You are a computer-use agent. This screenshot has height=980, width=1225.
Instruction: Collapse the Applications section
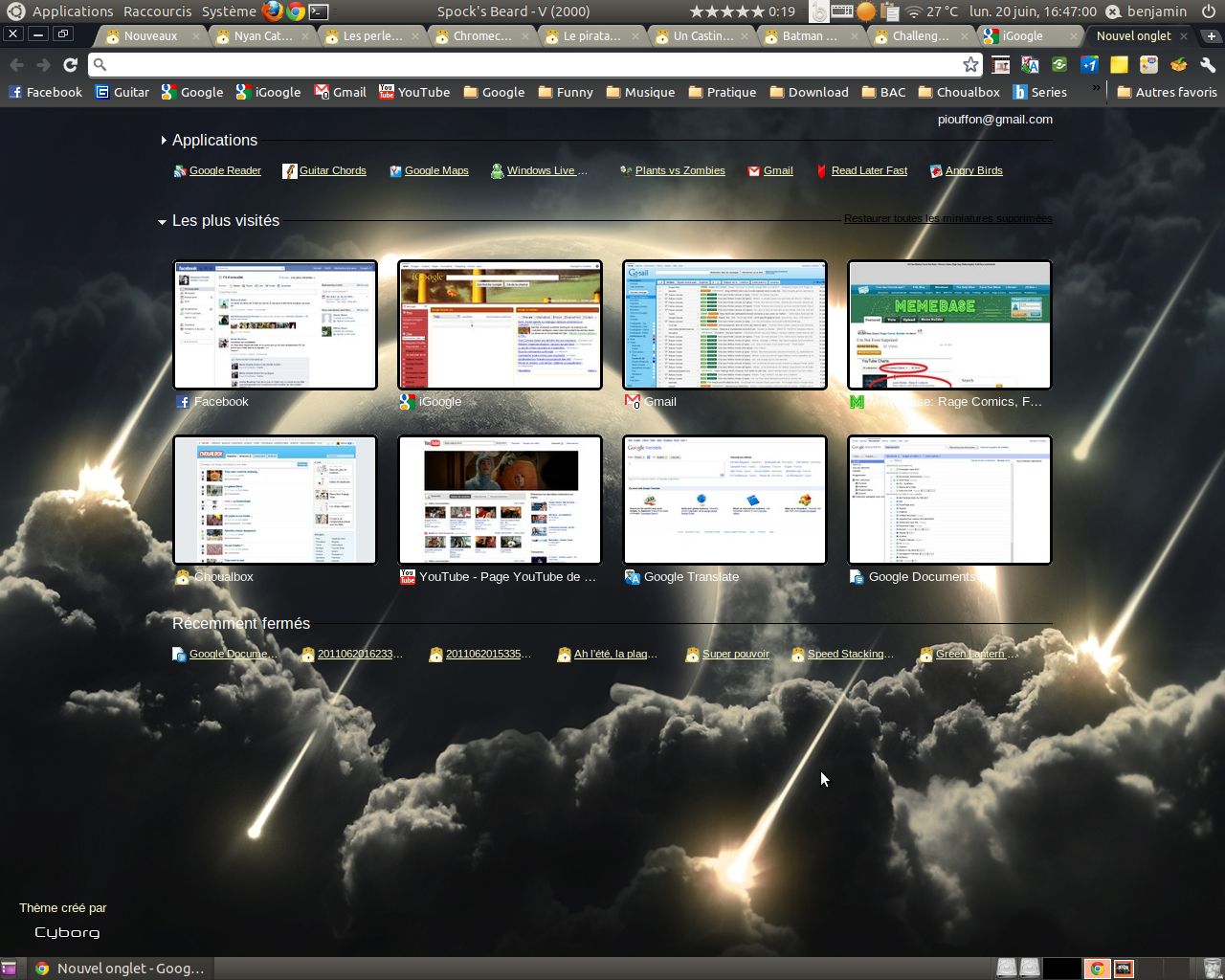pyautogui.click(x=164, y=141)
